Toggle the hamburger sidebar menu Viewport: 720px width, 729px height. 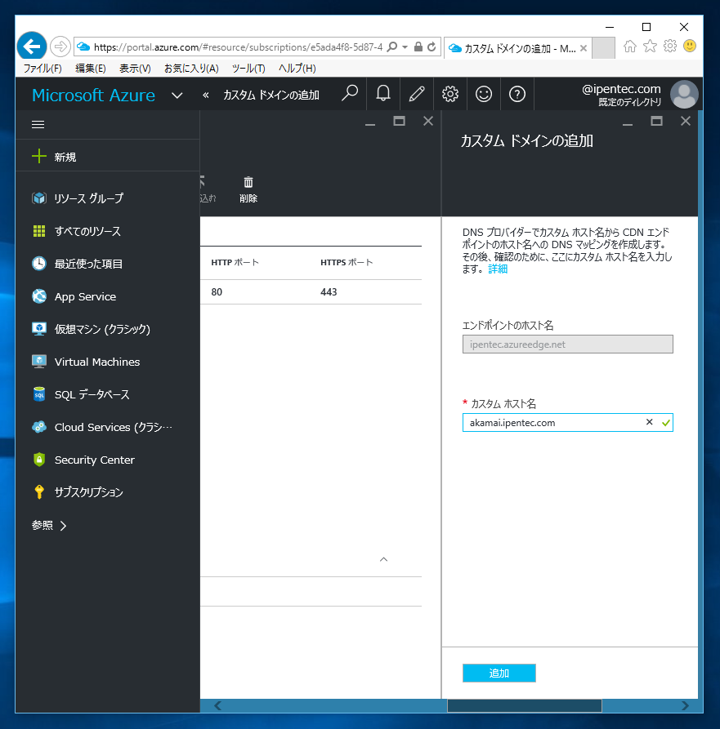(38, 124)
